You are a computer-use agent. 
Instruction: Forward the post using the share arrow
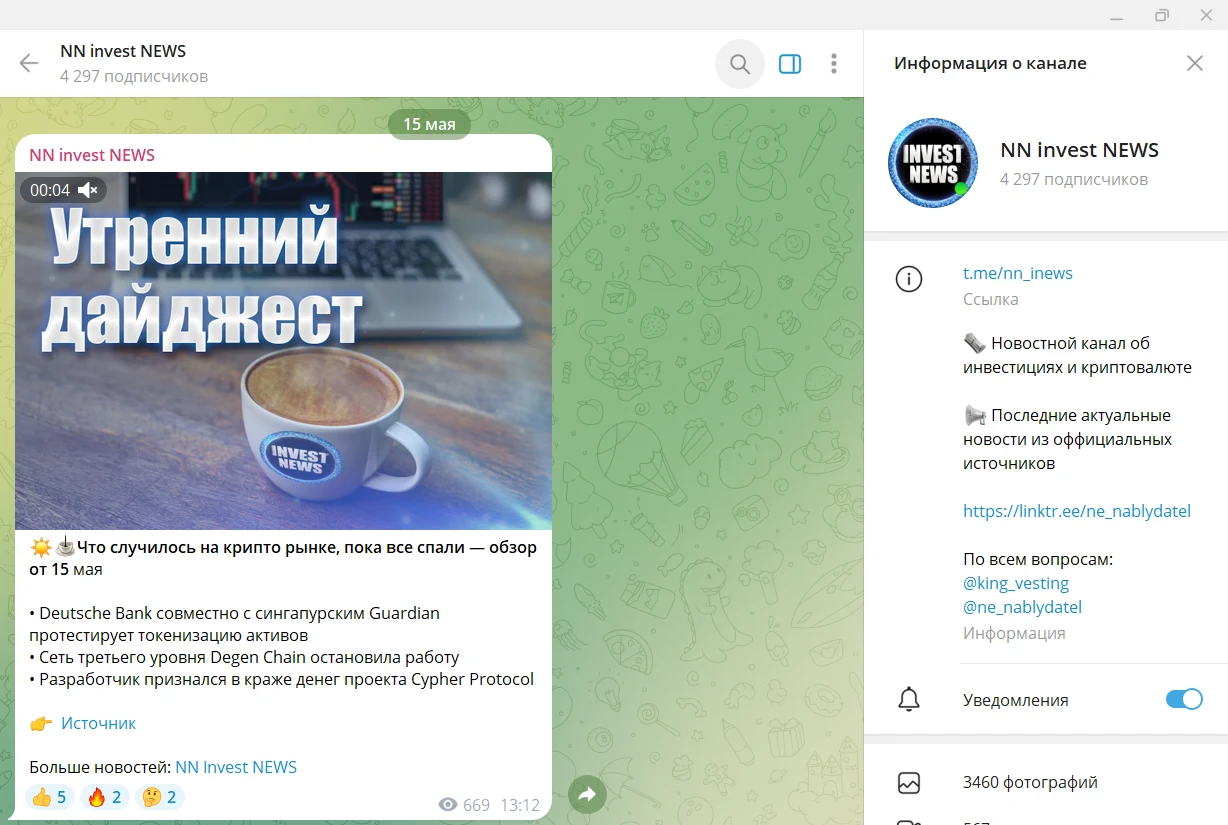coord(587,795)
